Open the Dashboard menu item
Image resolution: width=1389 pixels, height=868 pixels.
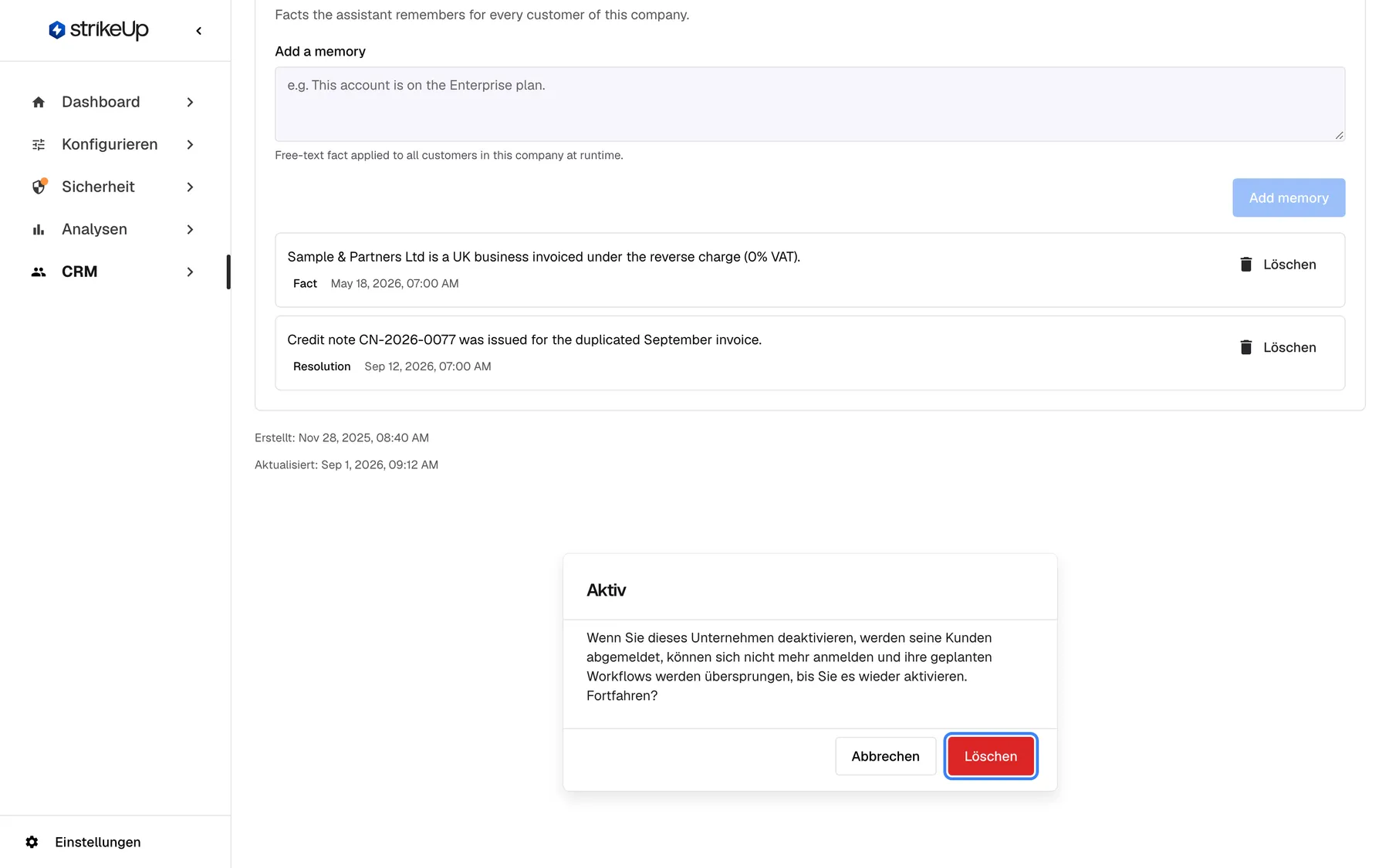pos(114,102)
